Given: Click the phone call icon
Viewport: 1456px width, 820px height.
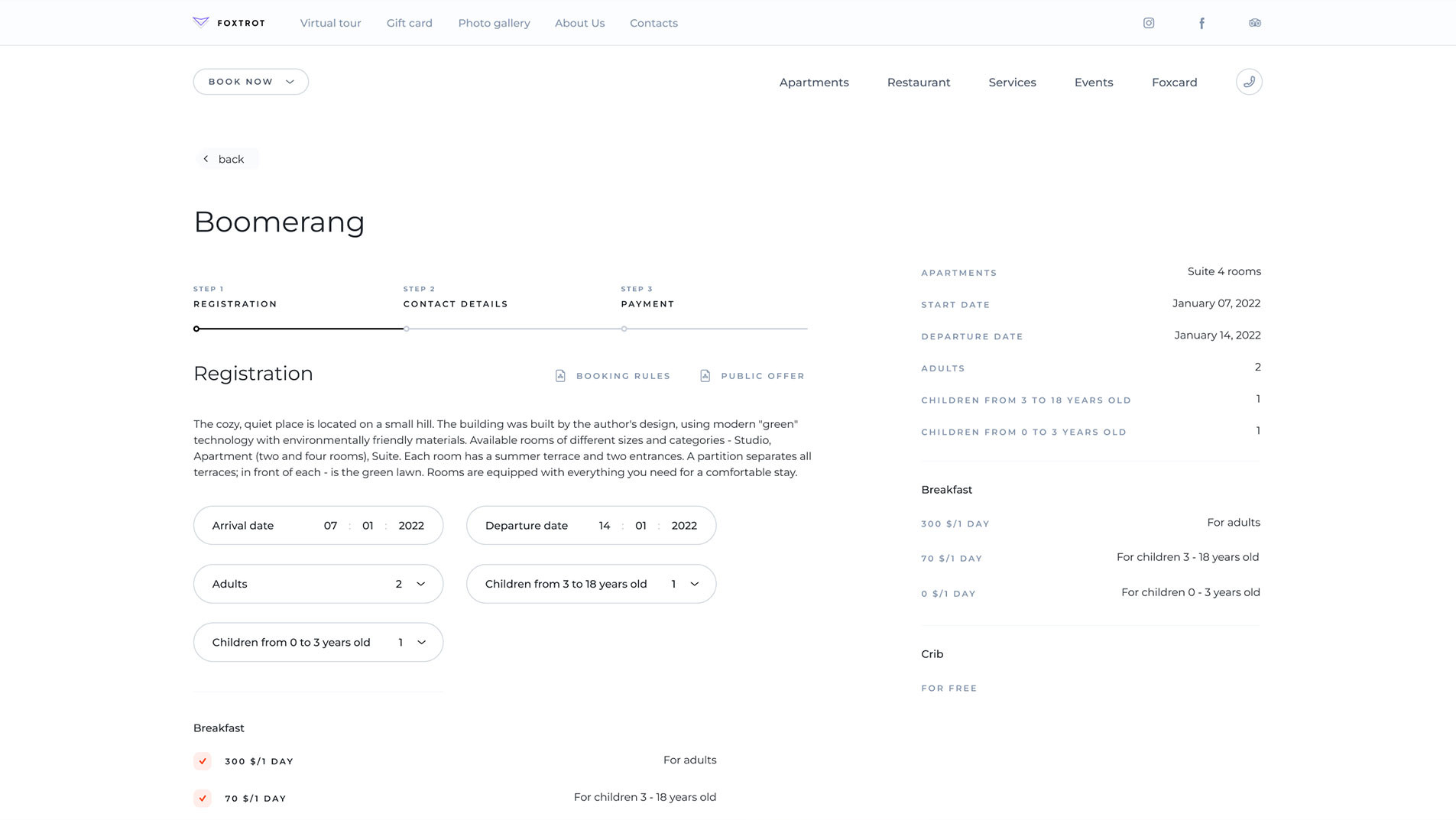Looking at the screenshot, I should pyautogui.click(x=1248, y=82).
